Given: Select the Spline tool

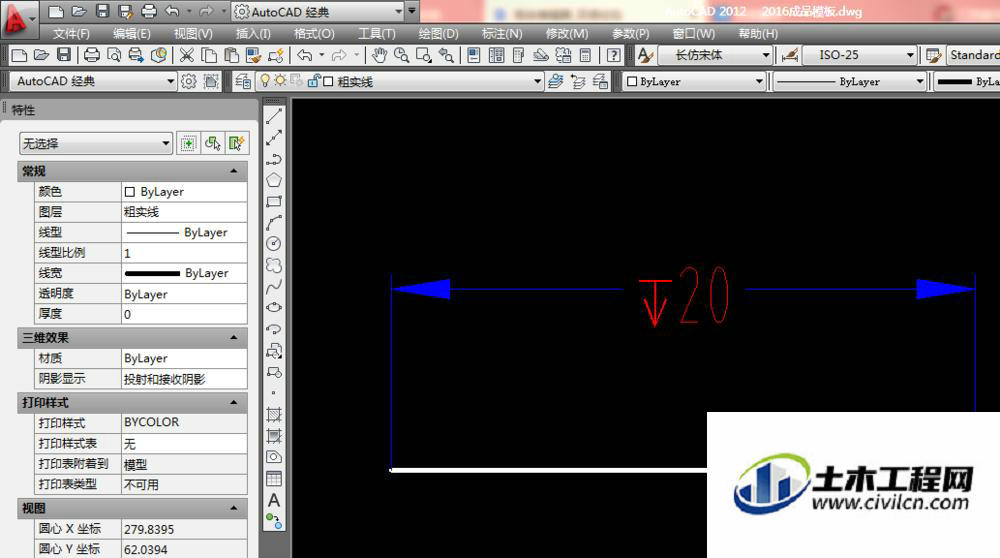Looking at the screenshot, I should (x=274, y=286).
